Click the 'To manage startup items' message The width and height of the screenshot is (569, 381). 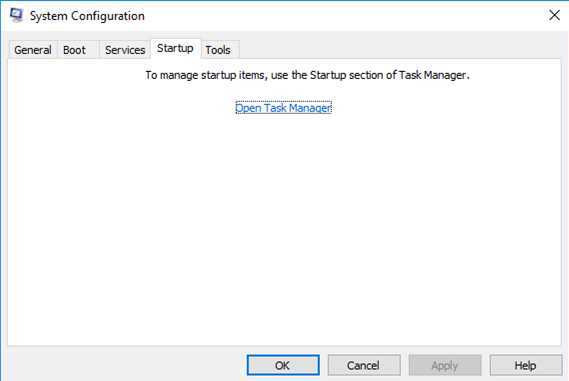(307, 75)
